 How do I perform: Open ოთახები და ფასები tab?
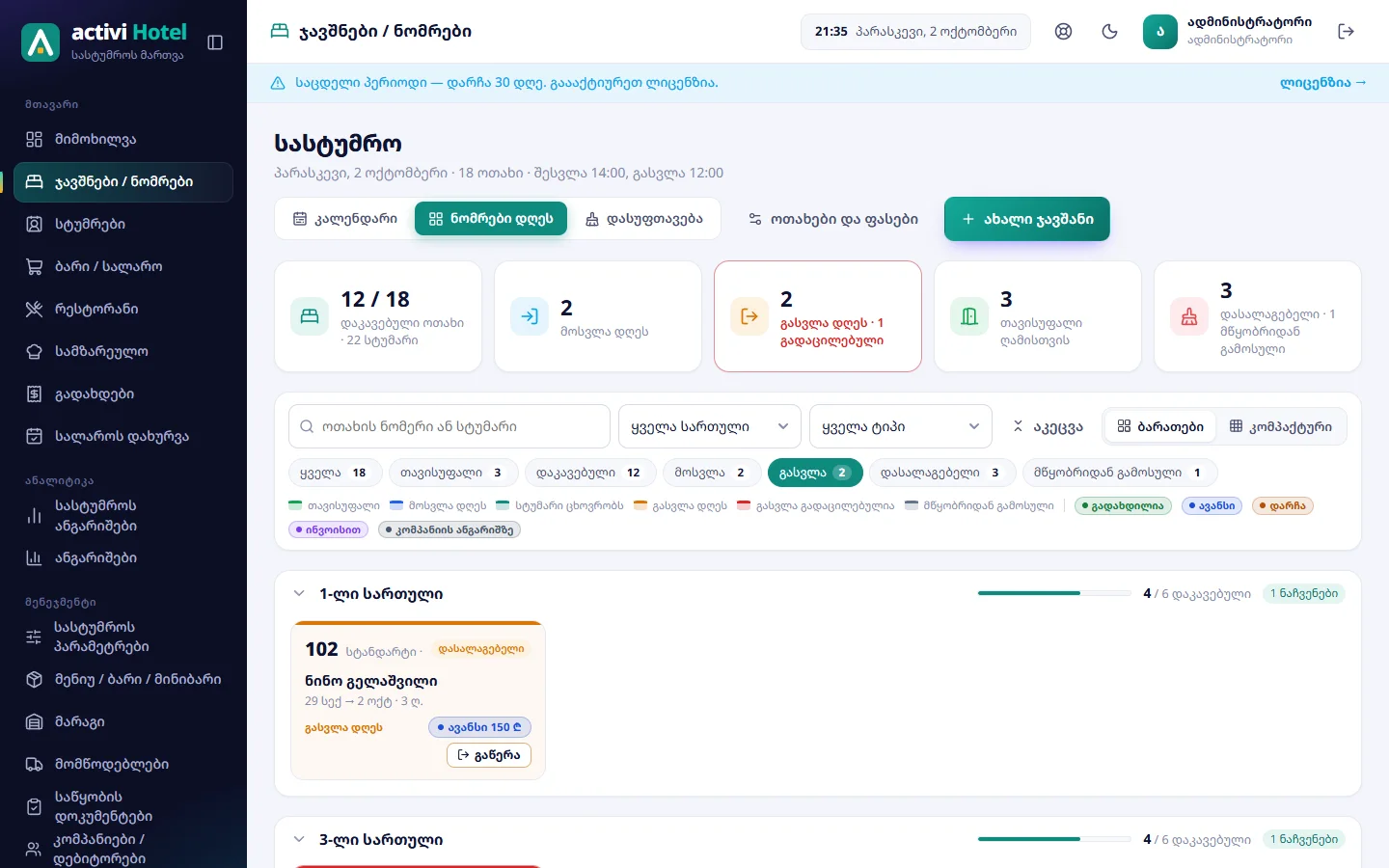click(x=833, y=219)
